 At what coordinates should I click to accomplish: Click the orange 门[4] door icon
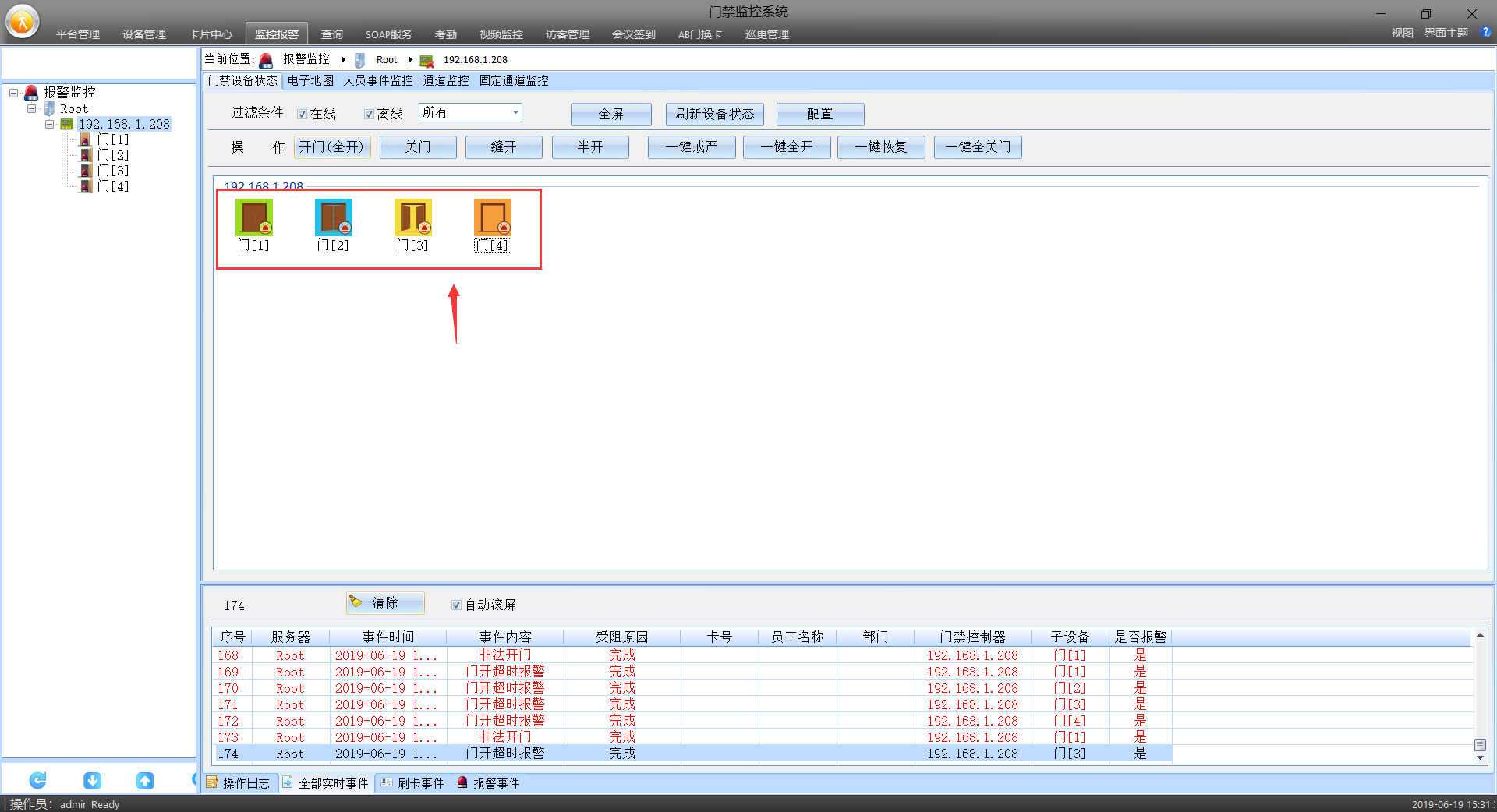(492, 217)
